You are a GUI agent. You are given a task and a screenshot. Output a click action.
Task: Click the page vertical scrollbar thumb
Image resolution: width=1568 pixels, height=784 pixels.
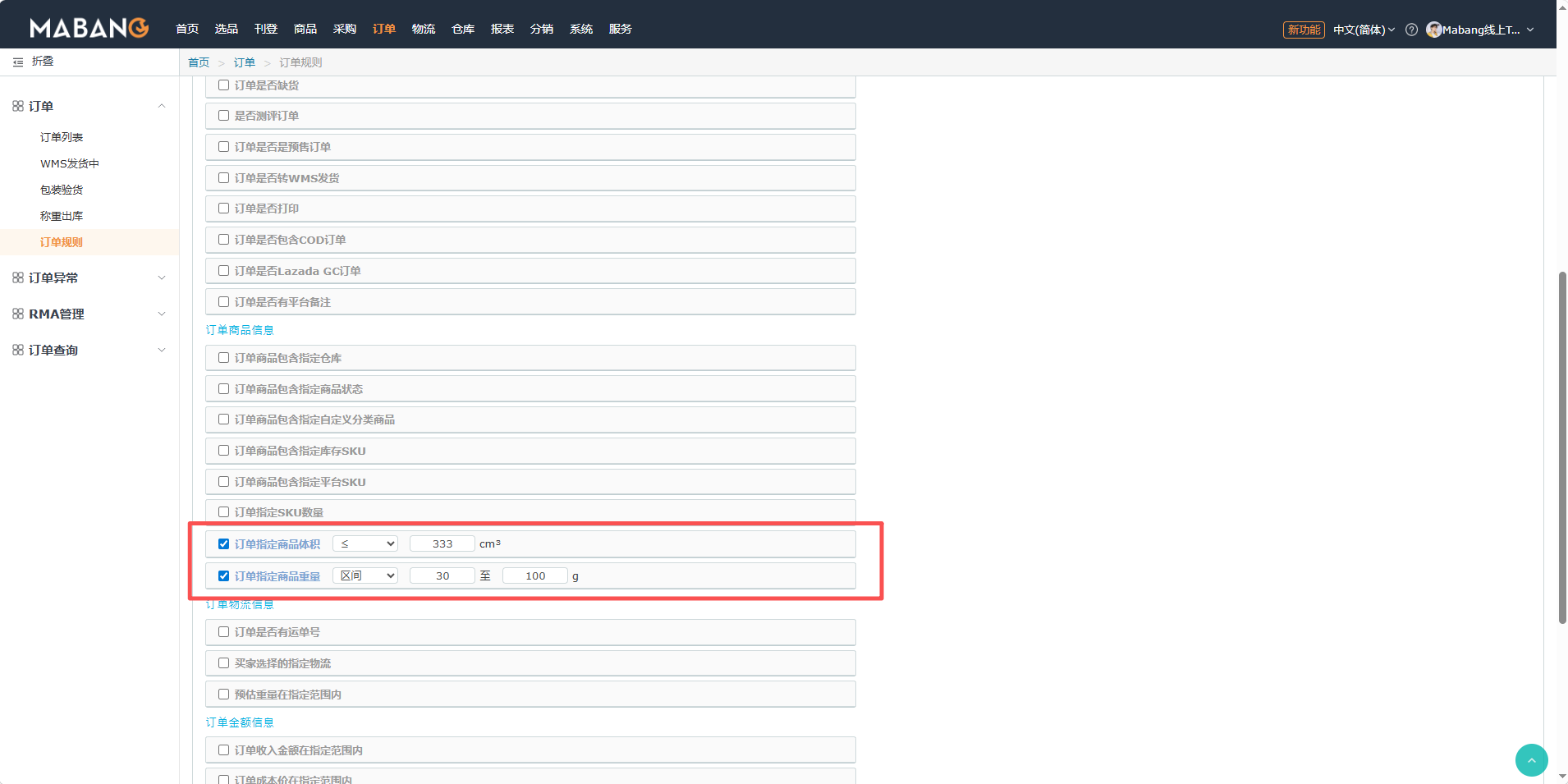pyautogui.click(x=1562, y=447)
